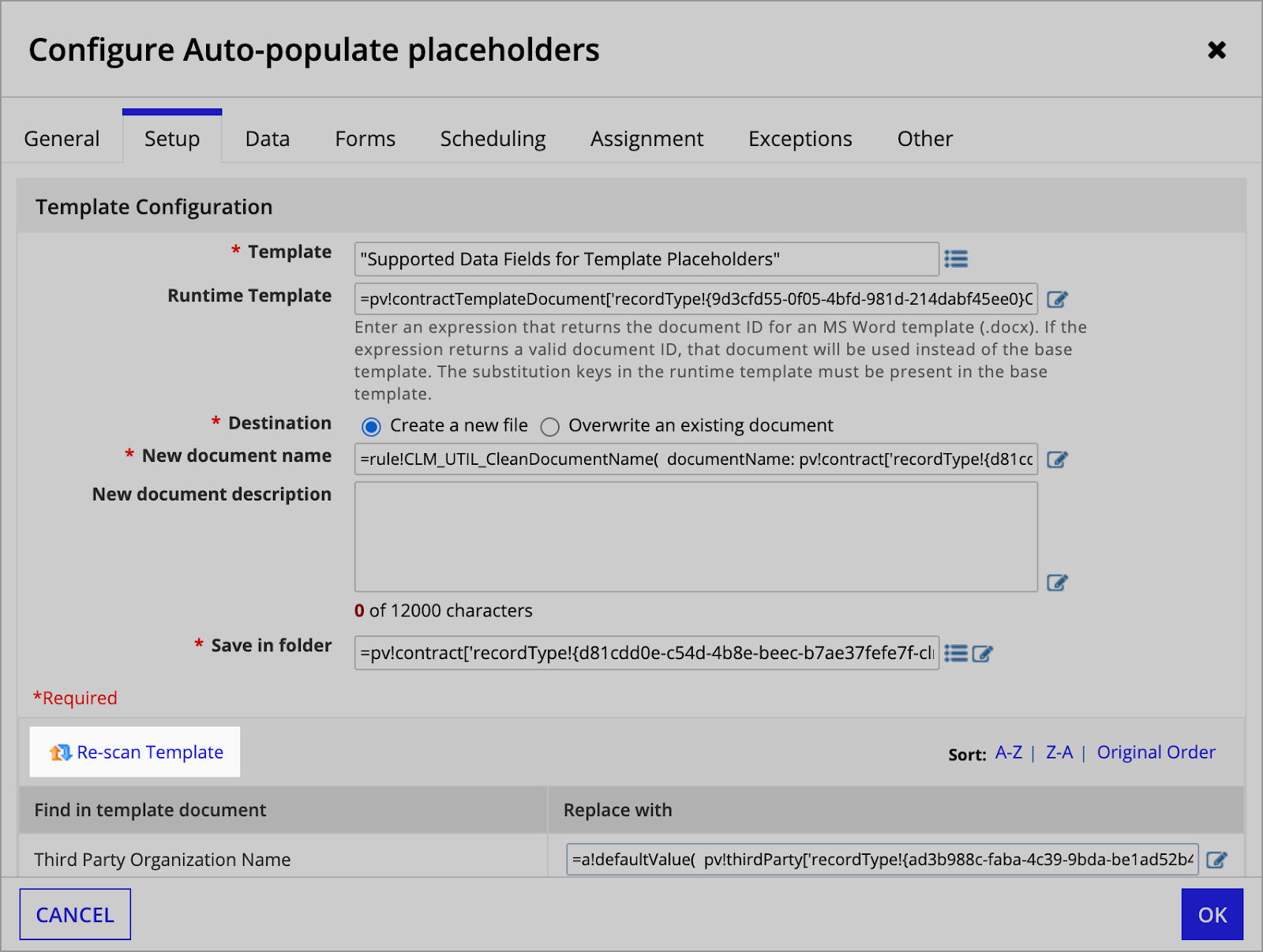The height and width of the screenshot is (952, 1263).
Task: Click the Find in template document header
Action: tap(150, 810)
